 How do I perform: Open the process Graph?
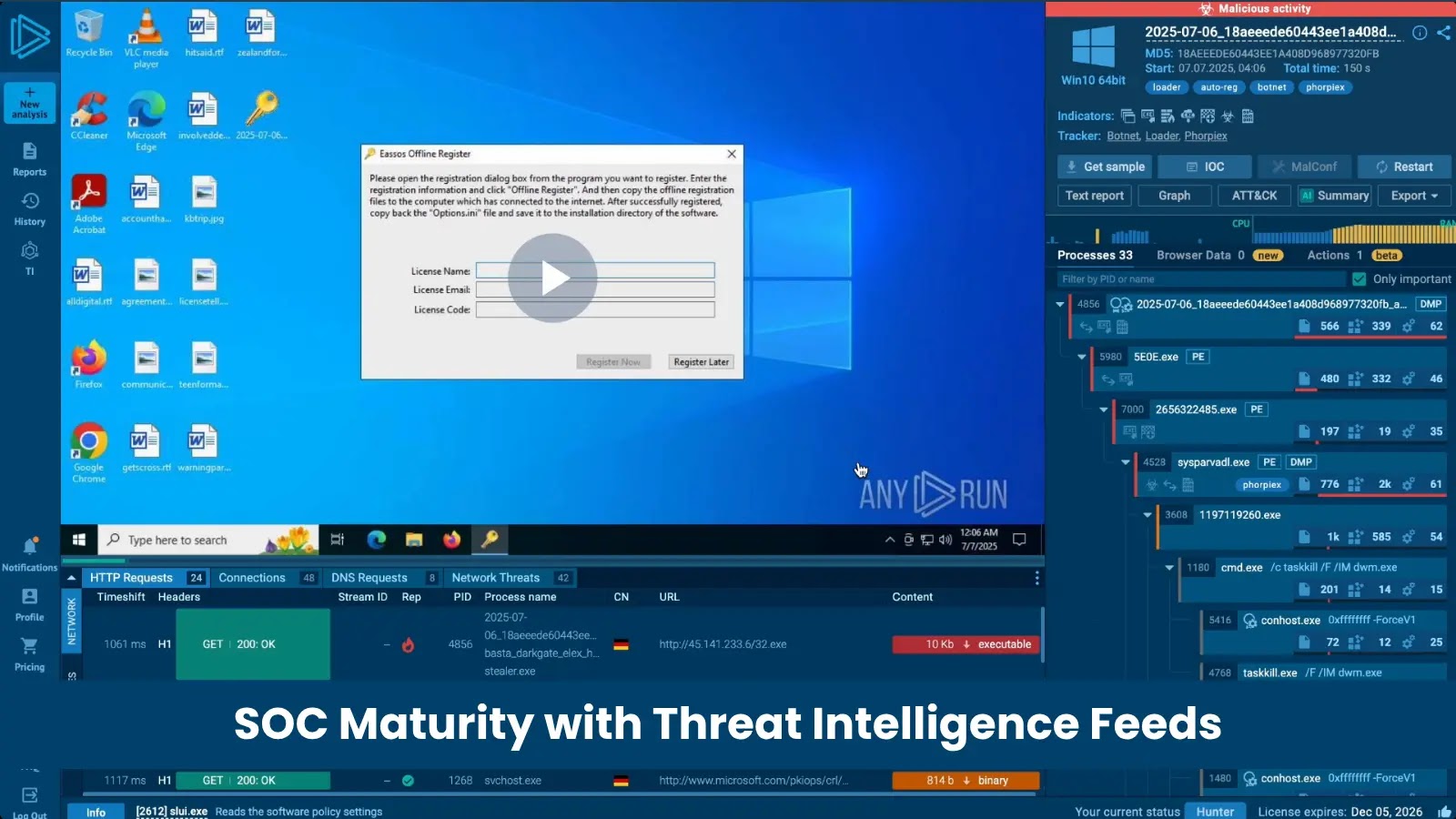coord(1174,196)
